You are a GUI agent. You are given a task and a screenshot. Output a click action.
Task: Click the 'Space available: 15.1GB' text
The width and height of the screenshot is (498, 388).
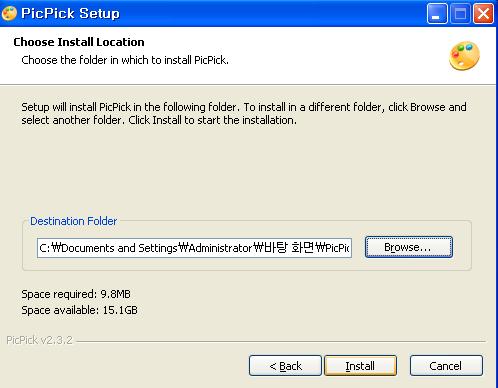[x=79, y=310]
